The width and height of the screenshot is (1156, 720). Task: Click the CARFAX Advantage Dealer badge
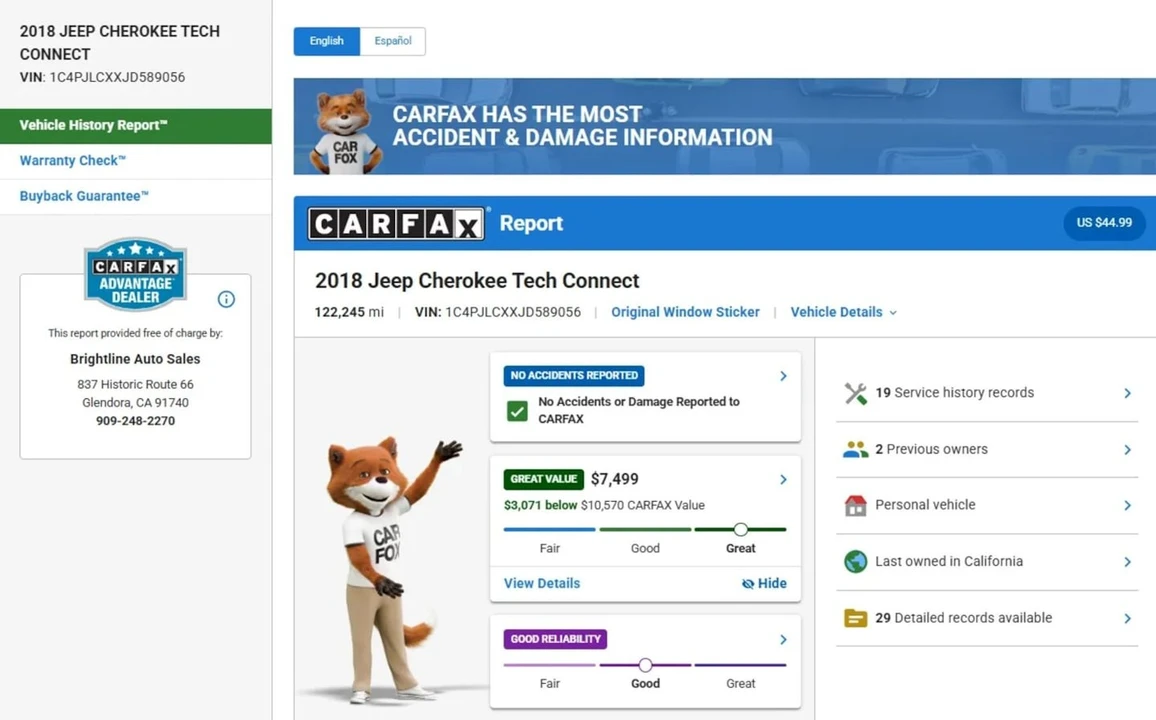click(x=135, y=274)
